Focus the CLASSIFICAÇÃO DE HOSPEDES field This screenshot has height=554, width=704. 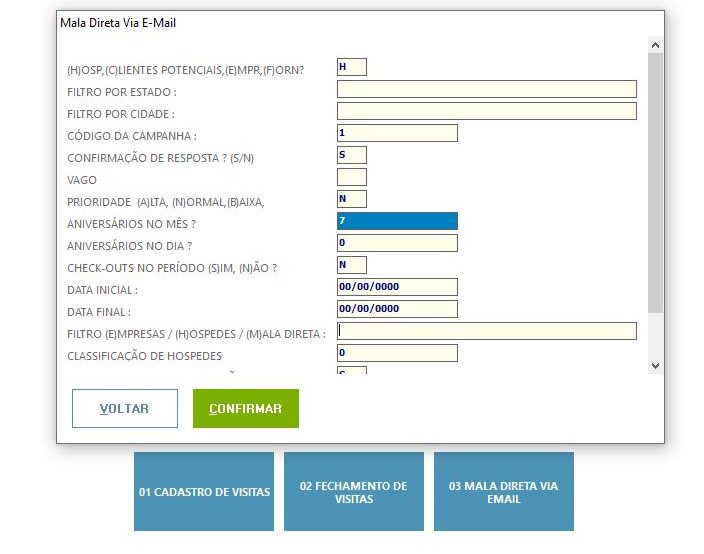pyautogui.click(x=397, y=353)
